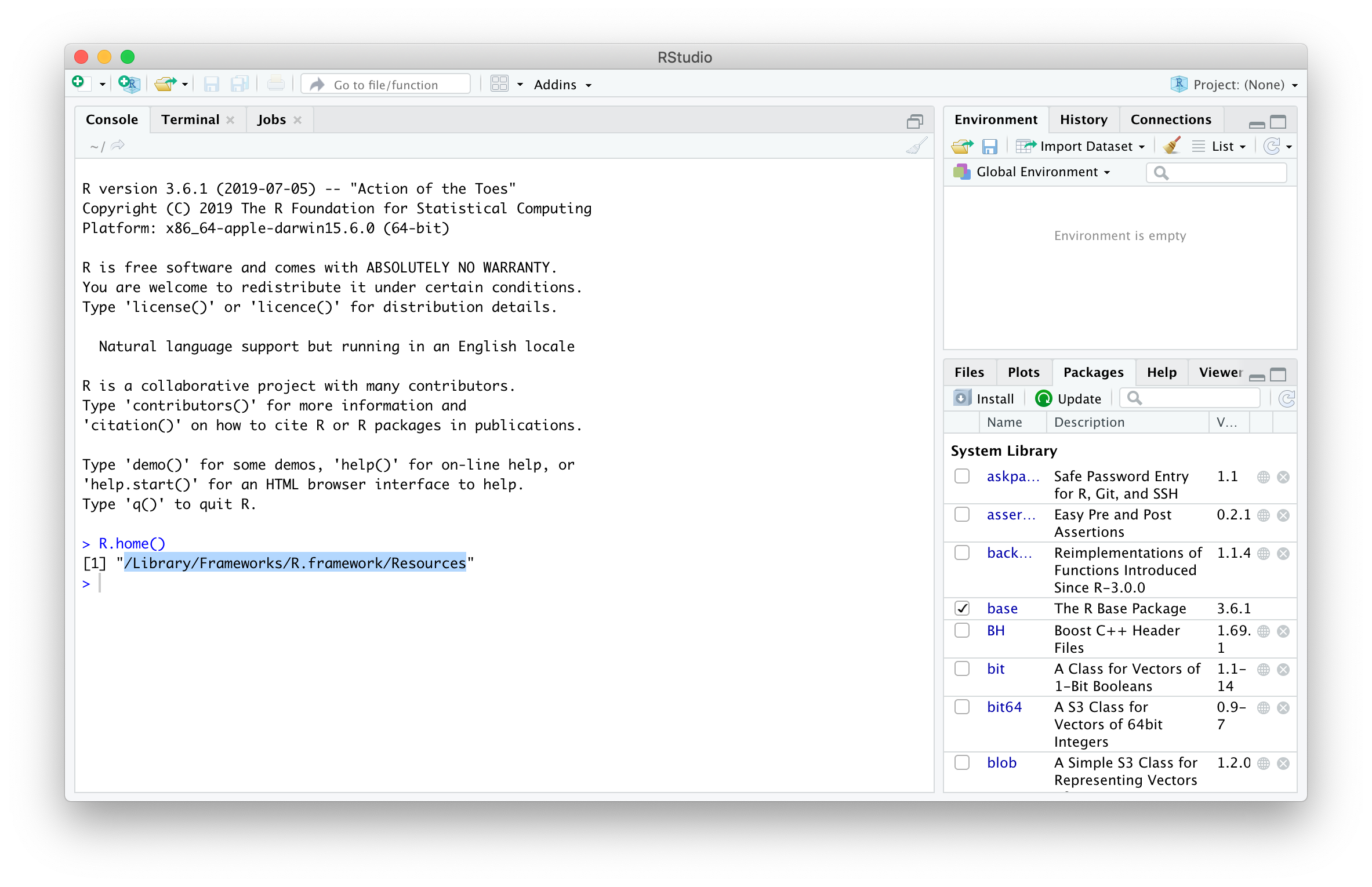Remove the askpass package with x icon
The height and width of the screenshot is (887, 1372).
pyautogui.click(x=1283, y=477)
